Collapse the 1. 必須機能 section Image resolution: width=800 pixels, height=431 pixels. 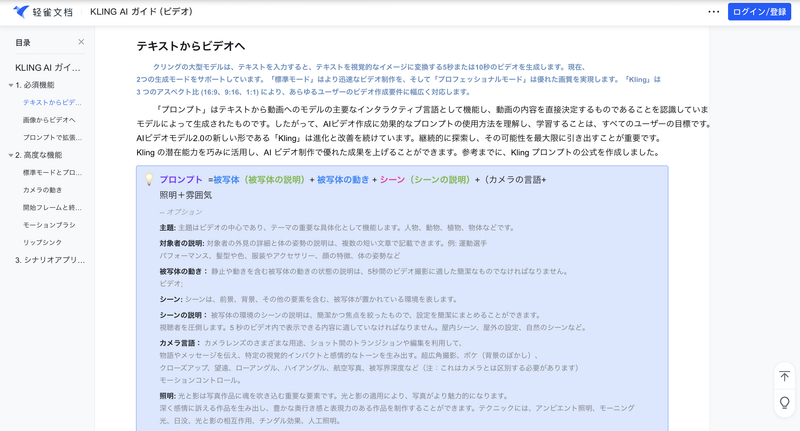tap(9, 85)
